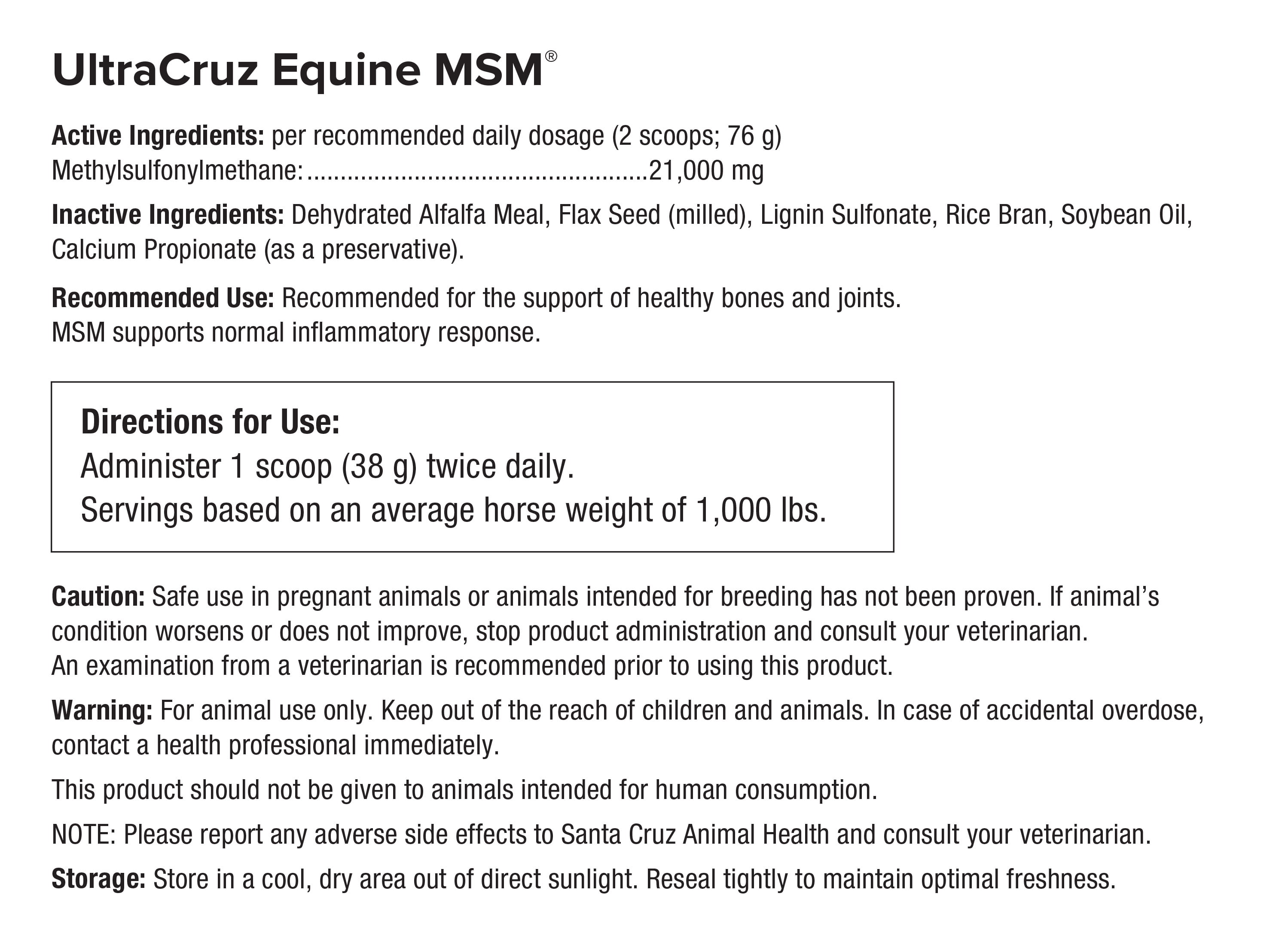
Task: Click the Dehydrated Alfalfa Meal text
Action: (418, 215)
